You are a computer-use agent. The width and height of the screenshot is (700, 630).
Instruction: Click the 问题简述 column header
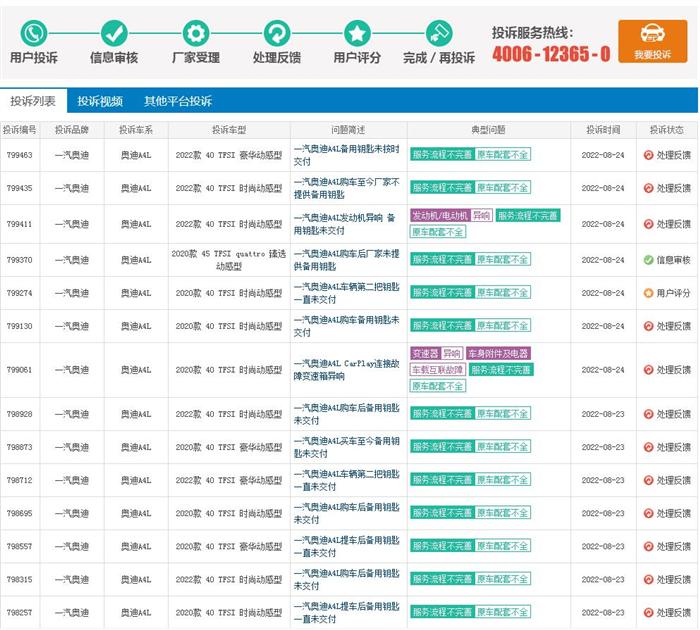coord(348,130)
